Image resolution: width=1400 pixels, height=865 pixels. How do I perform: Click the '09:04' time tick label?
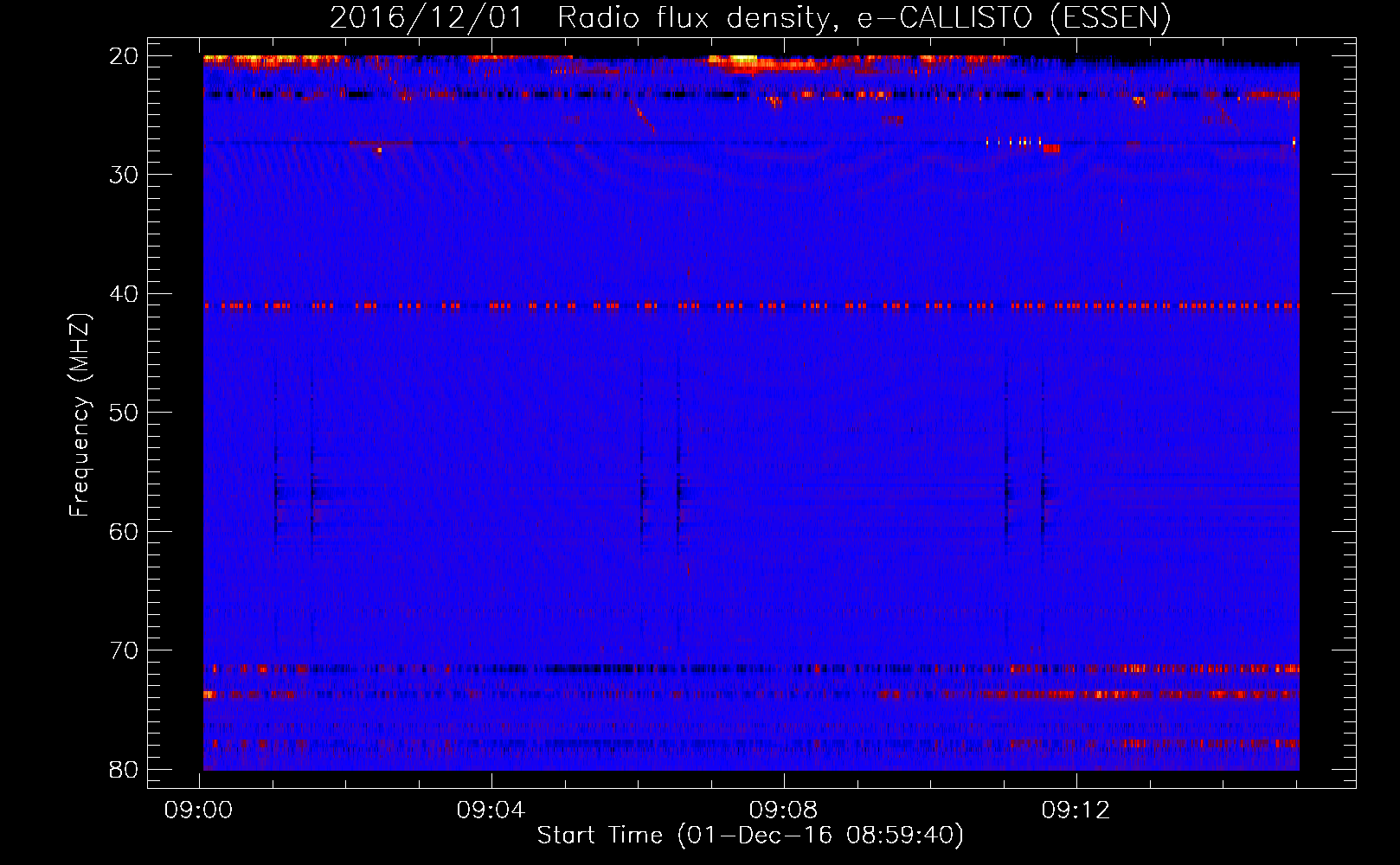tap(491, 811)
